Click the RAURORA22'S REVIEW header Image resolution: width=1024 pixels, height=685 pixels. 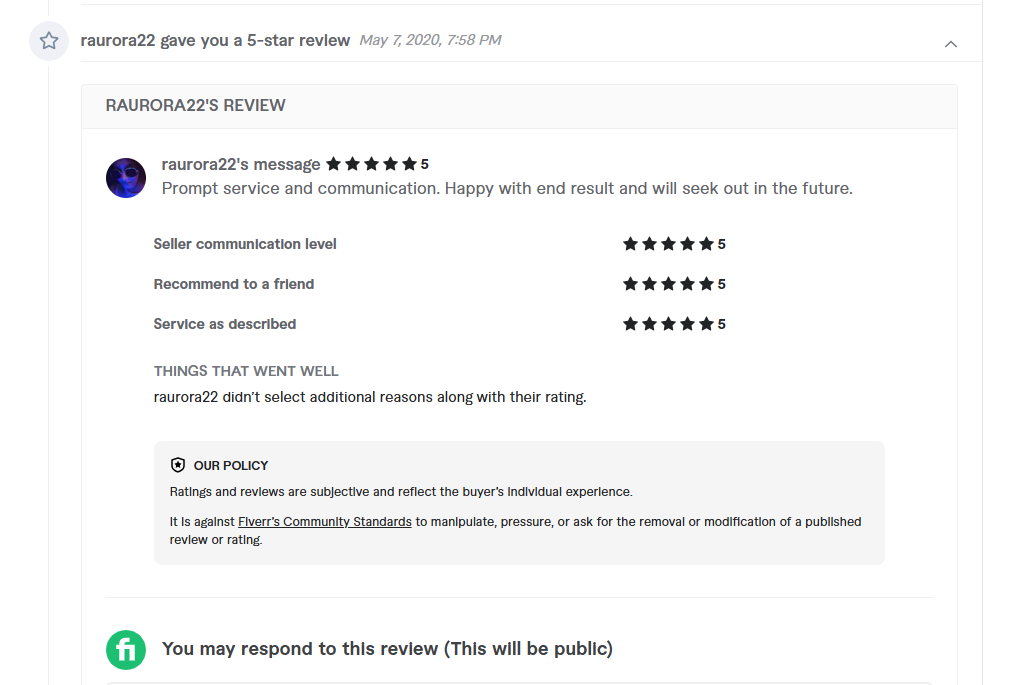(196, 105)
